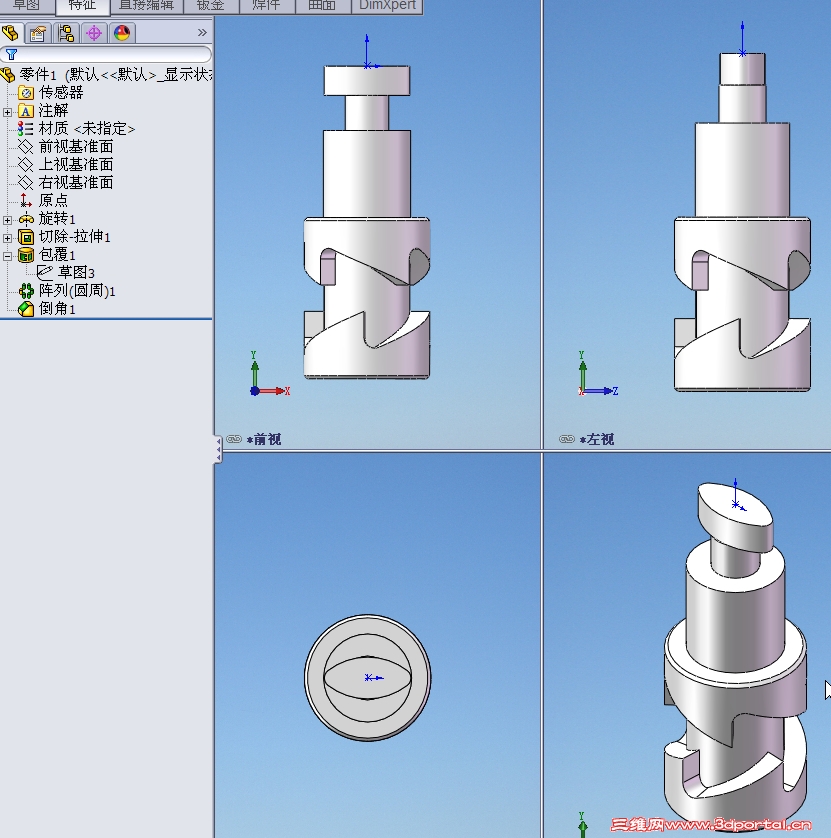Select the 包覆1 feature label
This screenshot has height=838, width=831.
[57, 255]
